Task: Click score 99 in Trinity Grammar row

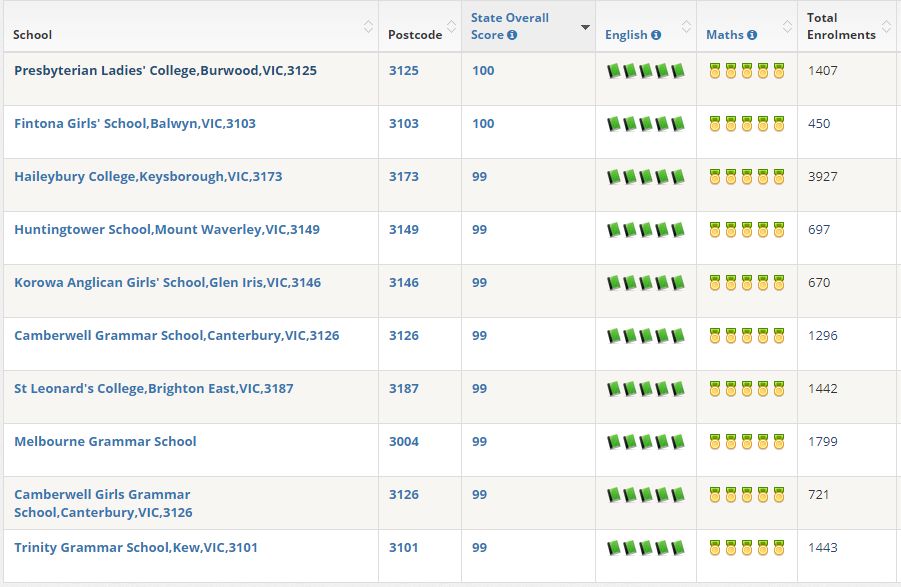Action: click(479, 547)
